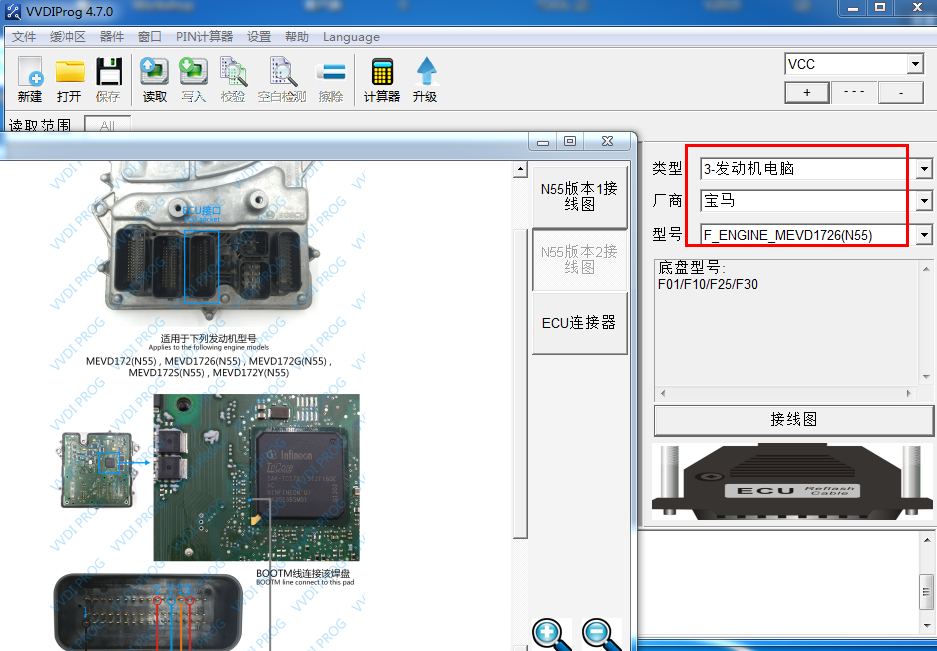This screenshot has height=651, width=937.
Task: Click the ECU连接器 button
Action: click(579, 323)
